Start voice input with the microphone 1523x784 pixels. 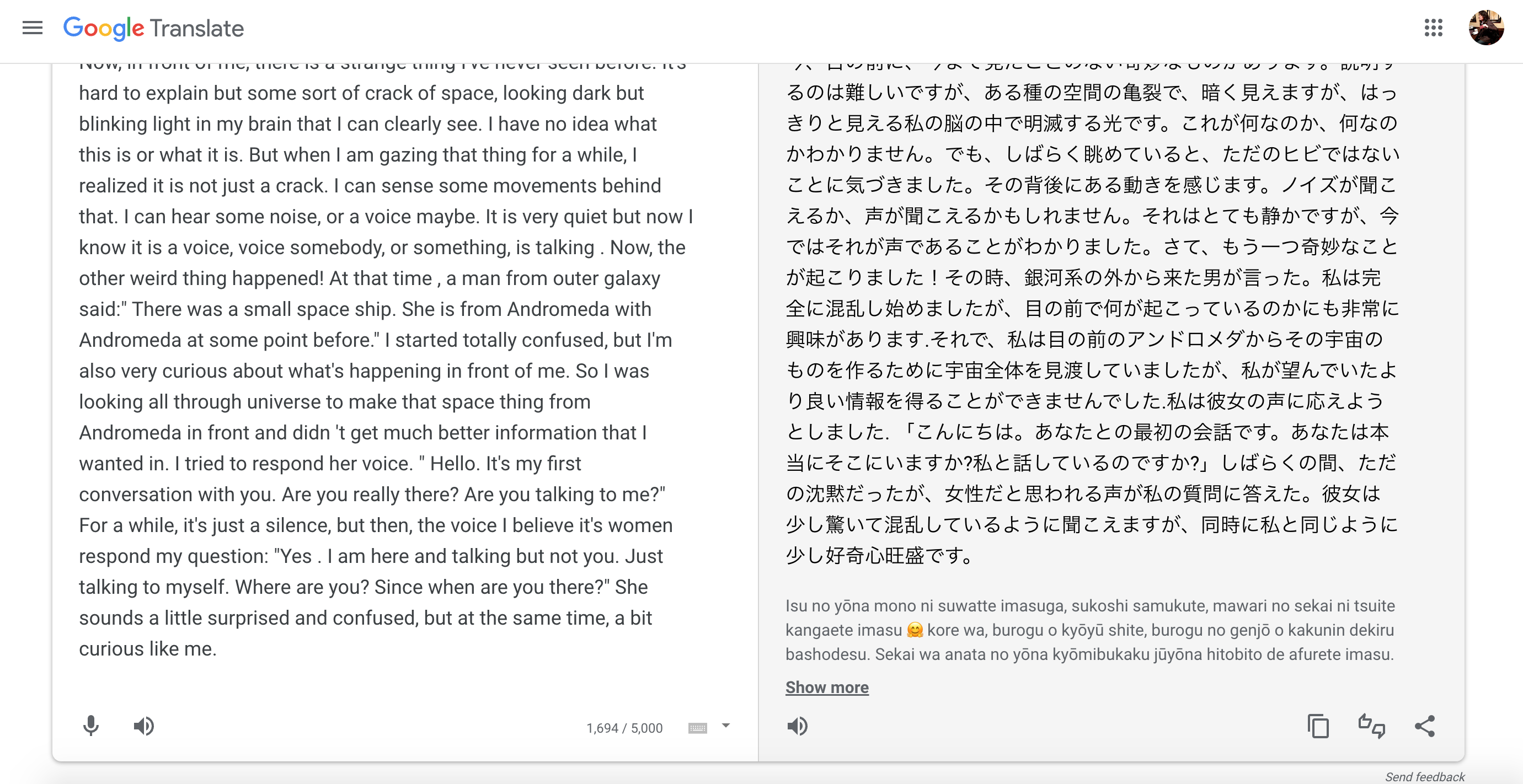pyautogui.click(x=91, y=726)
